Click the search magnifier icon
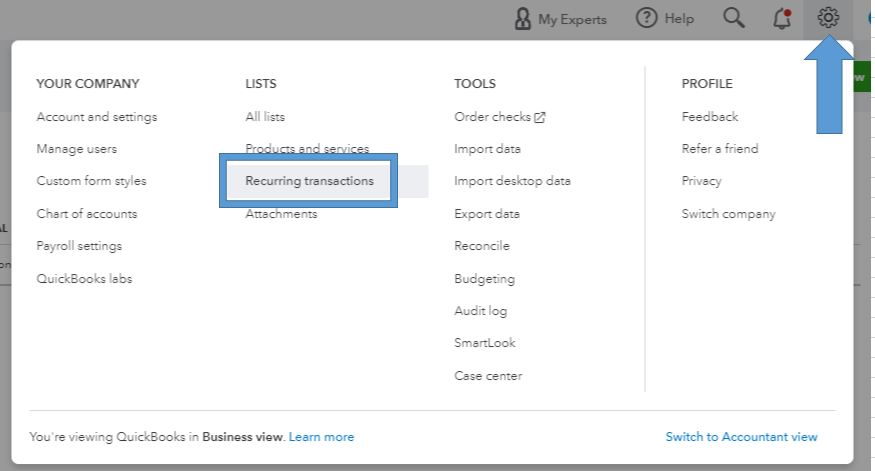The width and height of the screenshot is (875, 471). [734, 18]
